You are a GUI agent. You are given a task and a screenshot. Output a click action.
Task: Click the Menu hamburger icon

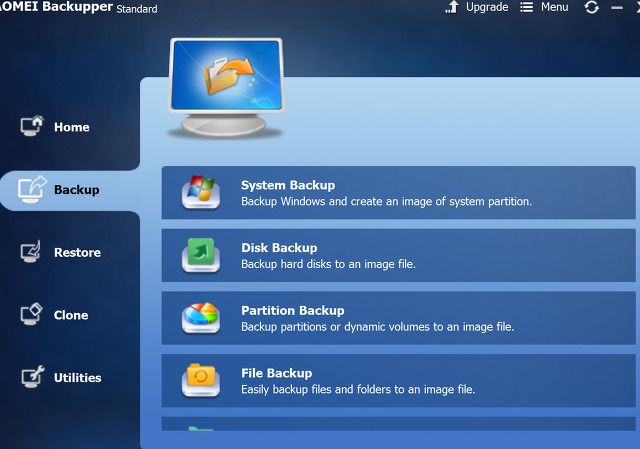[527, 7]
